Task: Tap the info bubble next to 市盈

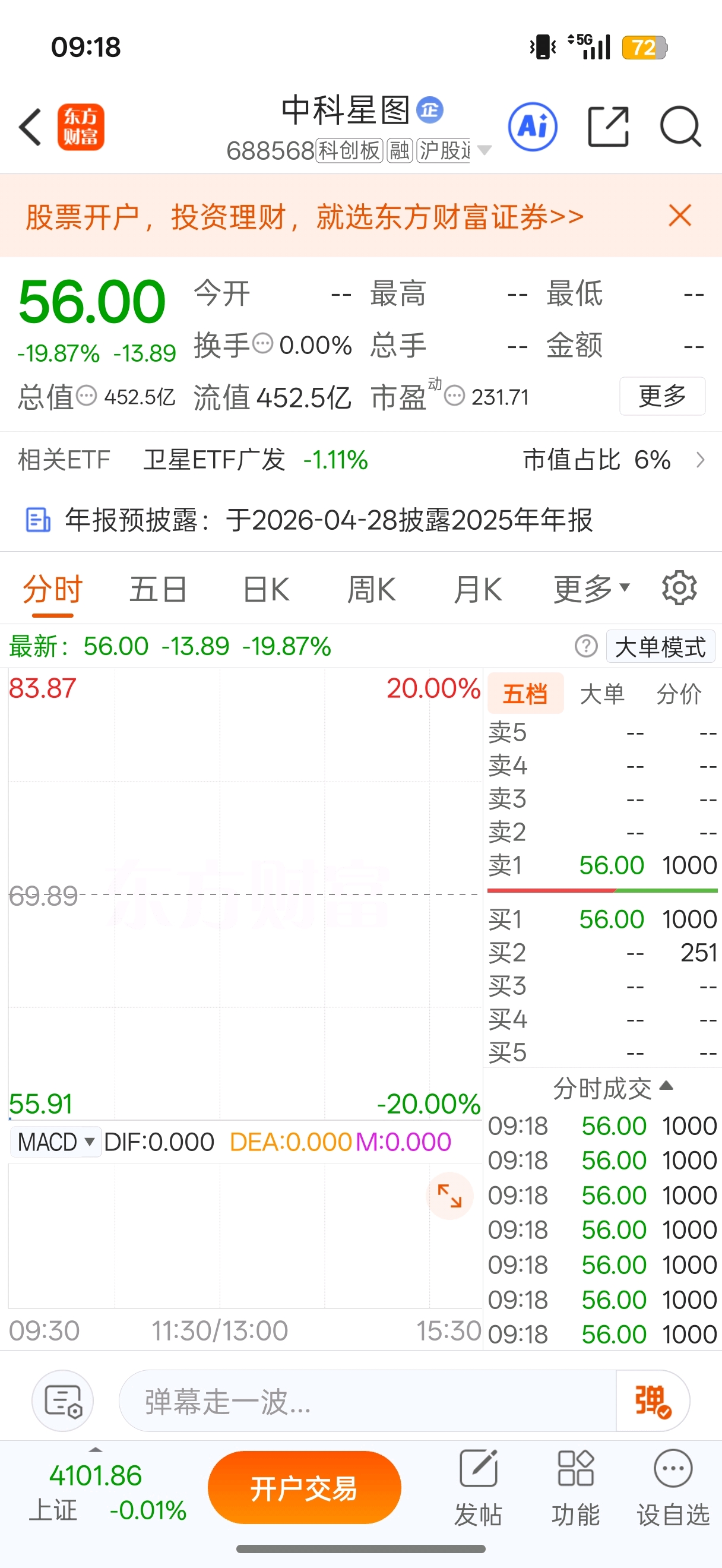Action: (454, 396)
